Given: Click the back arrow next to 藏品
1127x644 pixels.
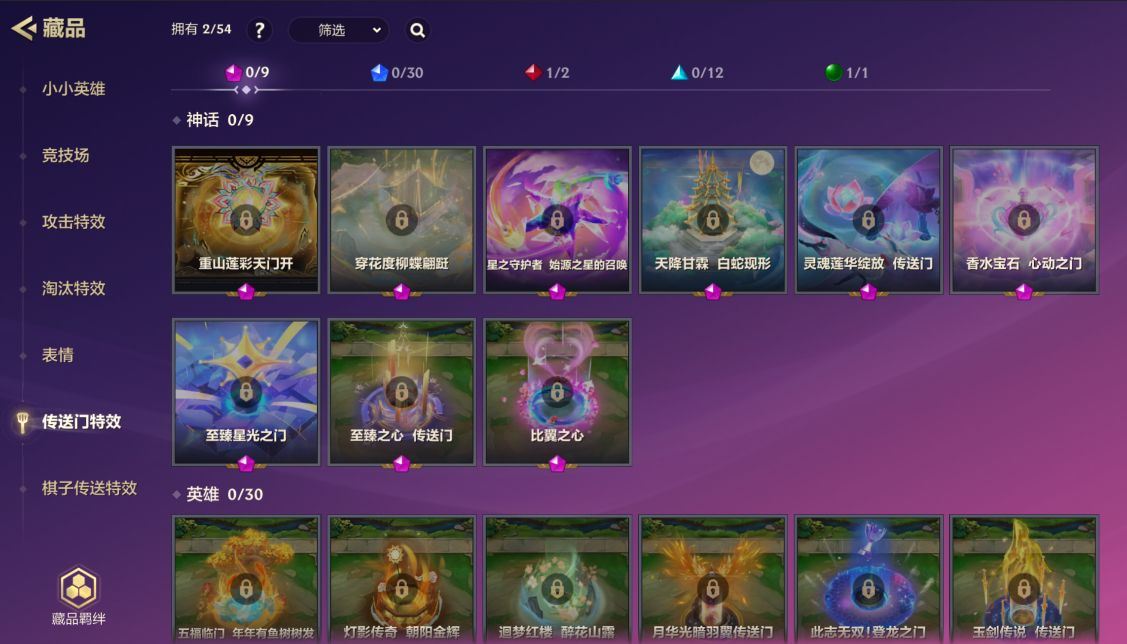Looking at the screenshot, I should [x=24, y=29].
